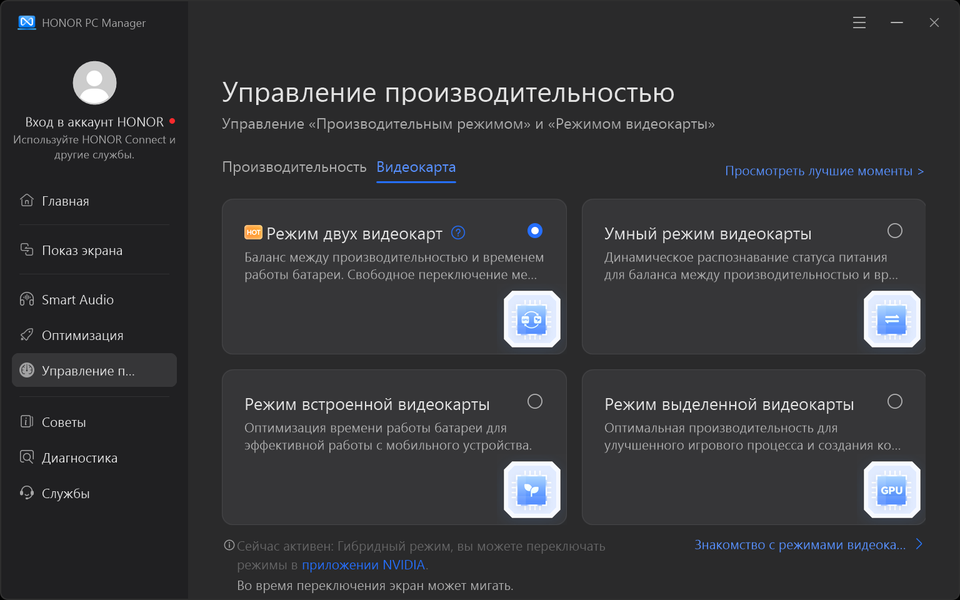
Task: Click the Оптимизация rocket icon
Action: point(26,335)
